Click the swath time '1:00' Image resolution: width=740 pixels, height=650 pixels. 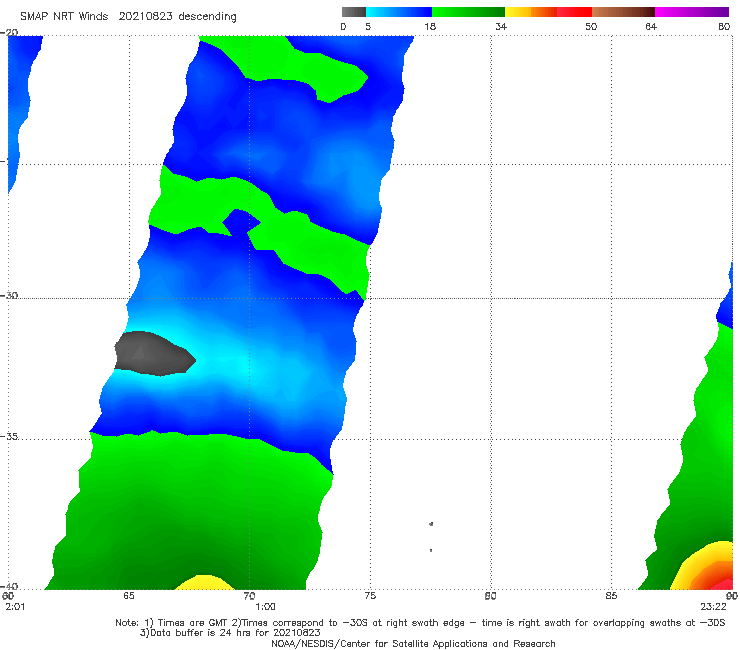(x=265, y=607)
